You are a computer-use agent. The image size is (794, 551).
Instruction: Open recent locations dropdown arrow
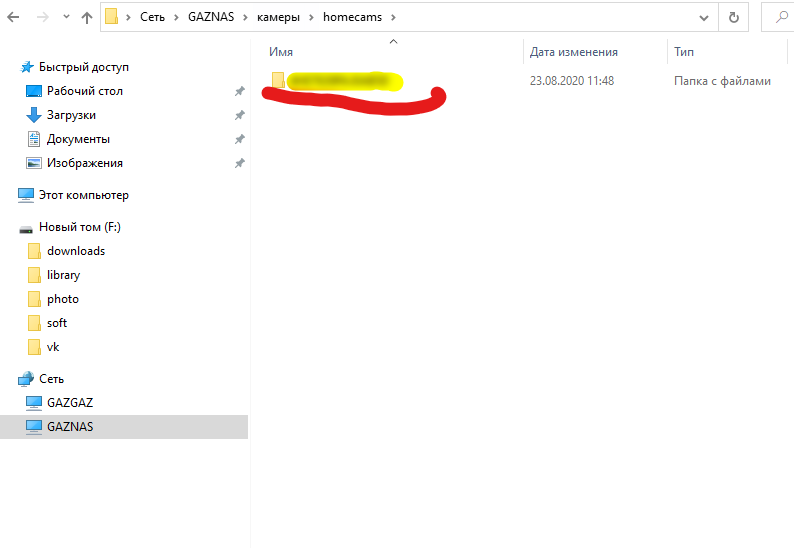(66, 17)
